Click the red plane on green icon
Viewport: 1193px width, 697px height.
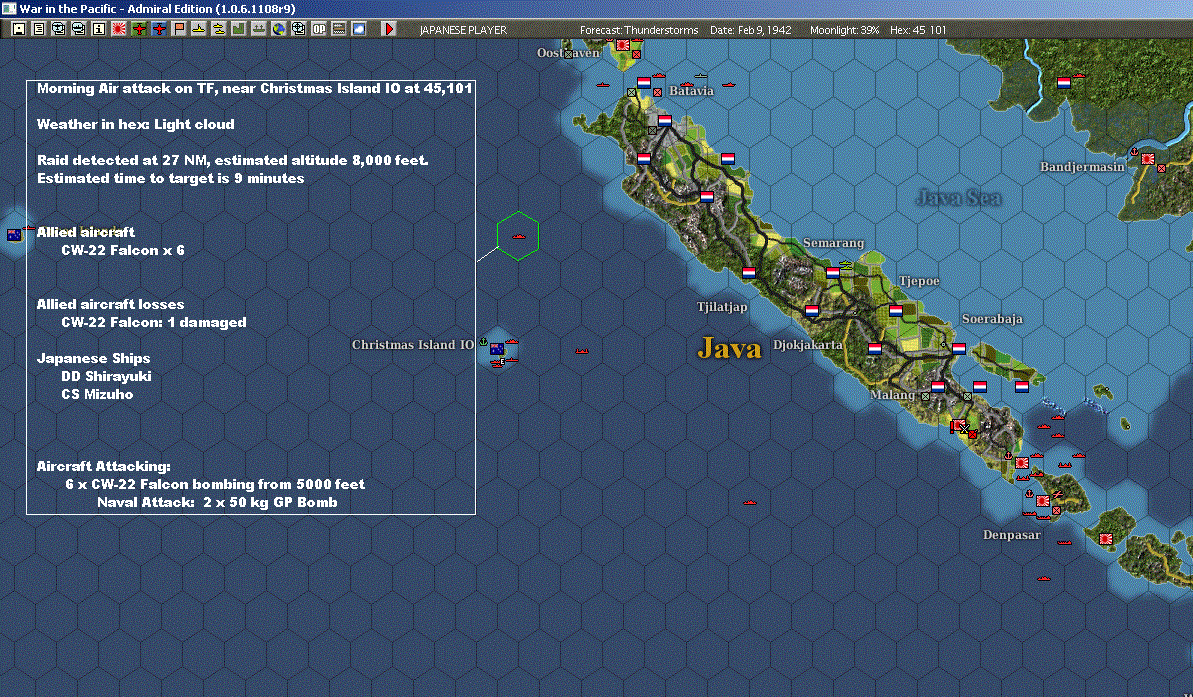click(138, 29)
